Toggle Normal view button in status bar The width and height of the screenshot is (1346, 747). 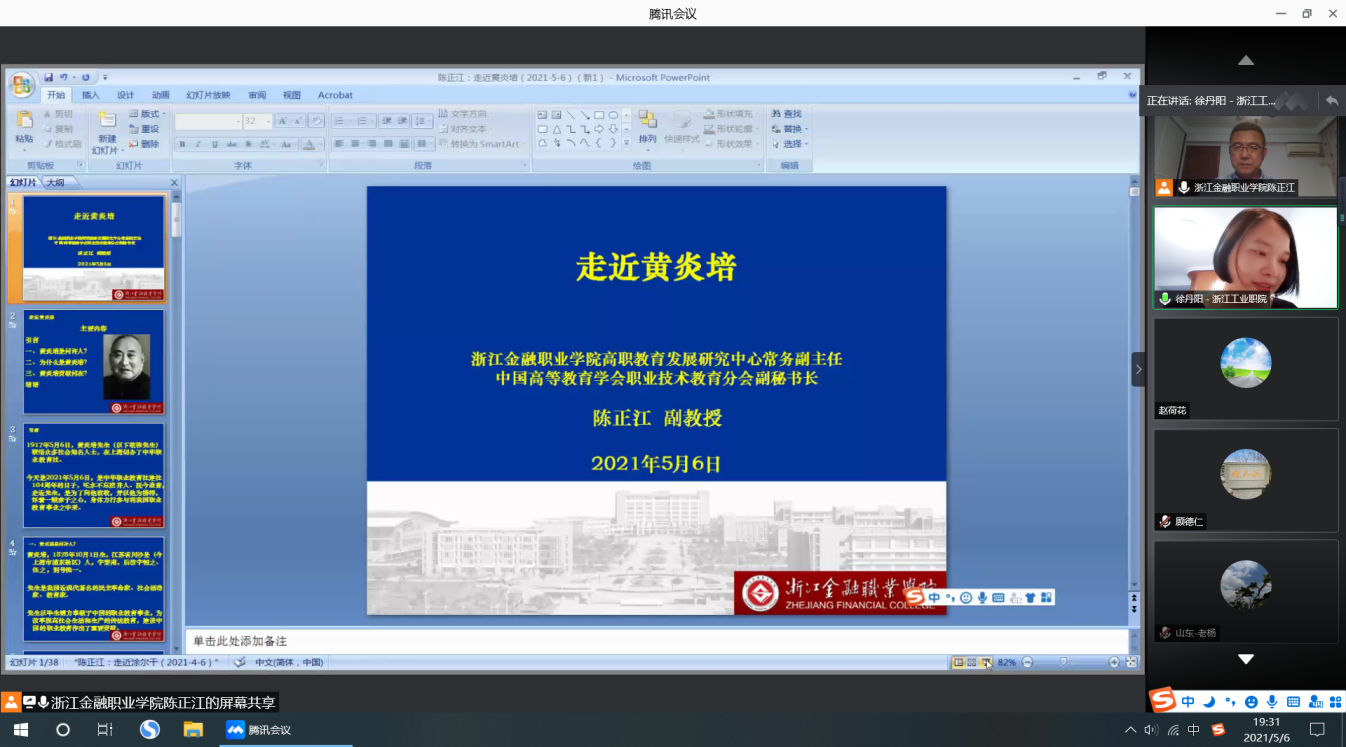pos(958,662)
